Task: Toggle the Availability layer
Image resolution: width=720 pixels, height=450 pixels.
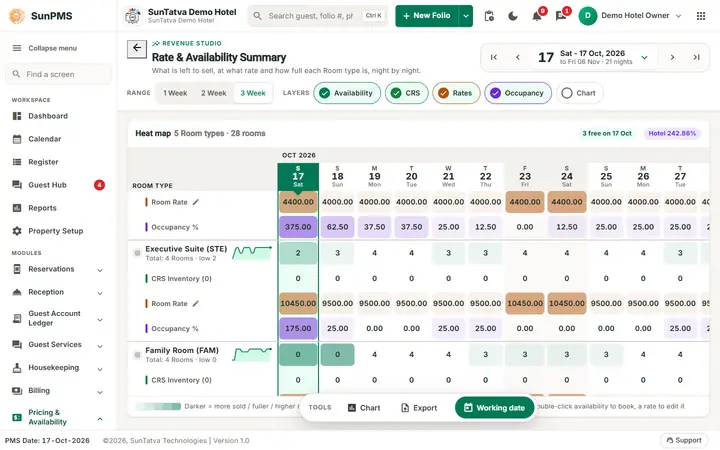Action: coord(347,93)
